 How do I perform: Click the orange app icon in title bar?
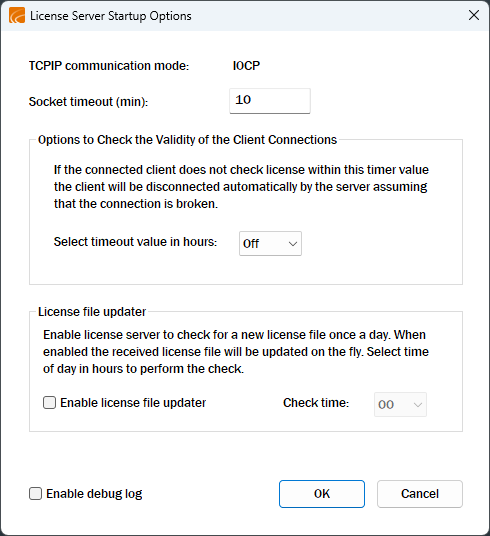(x=17, y=16)
